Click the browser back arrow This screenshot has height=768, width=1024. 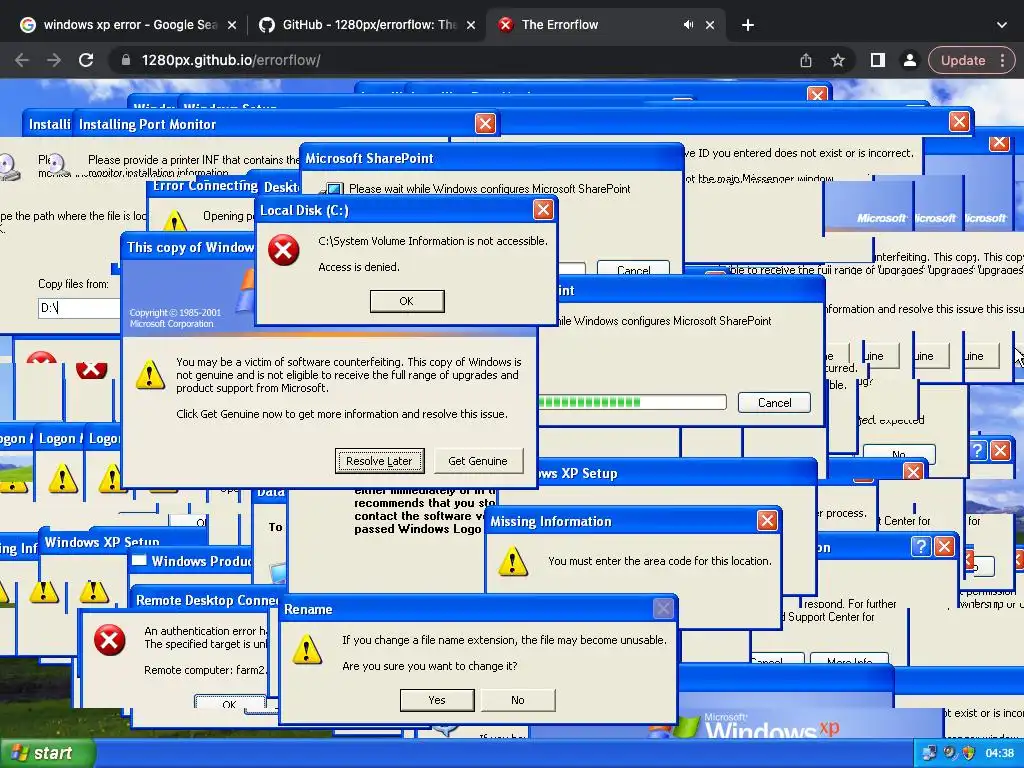[22, 60]
